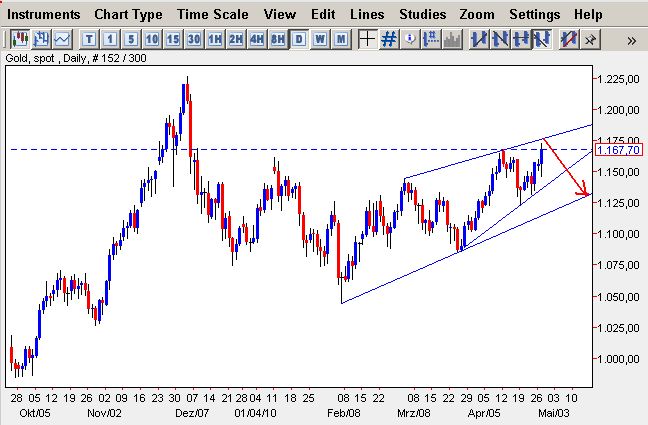Viewport: 648px width, 425px height.
Task: Switch to 4H time scale
Action: [x=257, y=40]
